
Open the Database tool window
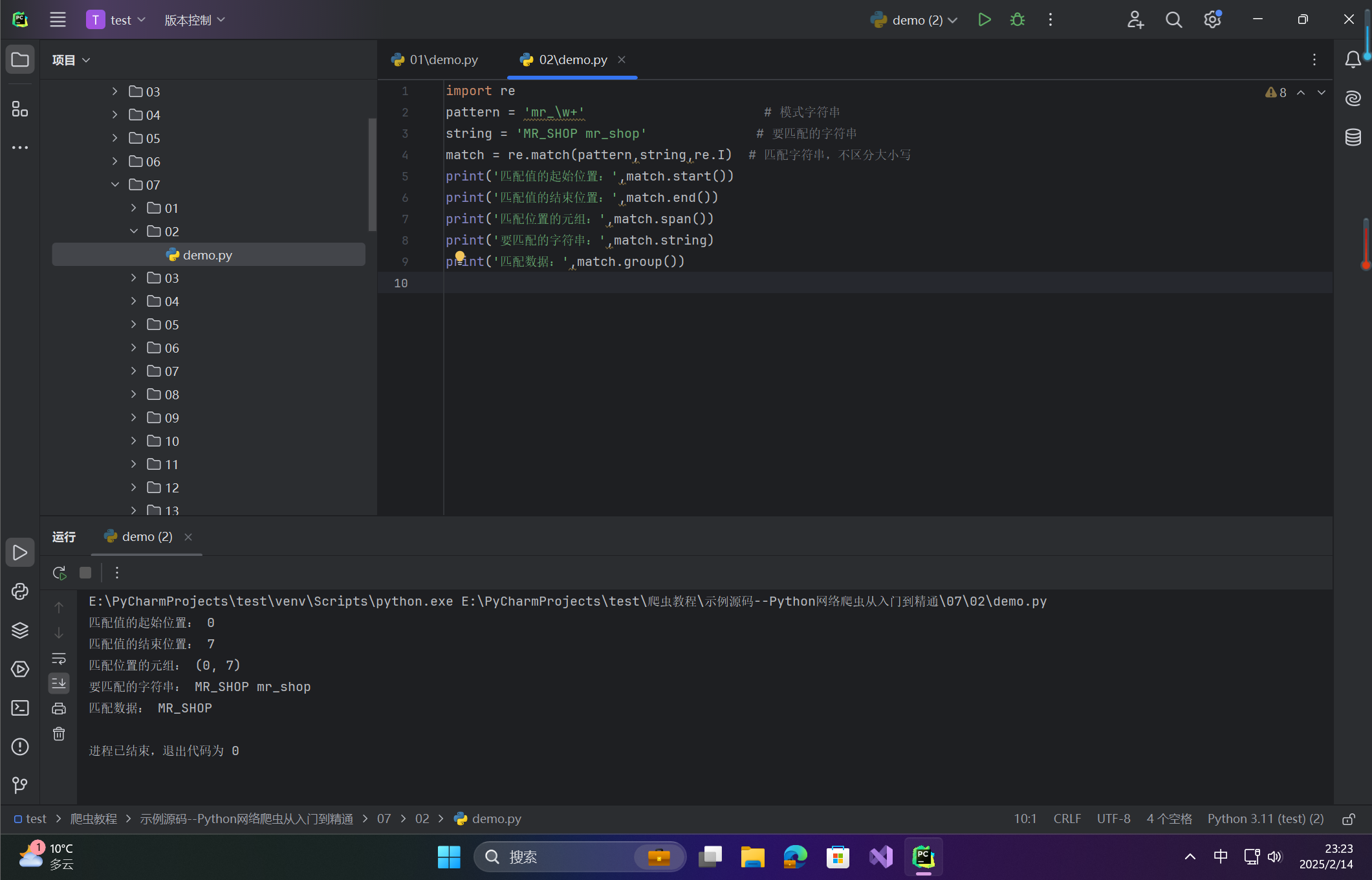[x=1353, y=137]
